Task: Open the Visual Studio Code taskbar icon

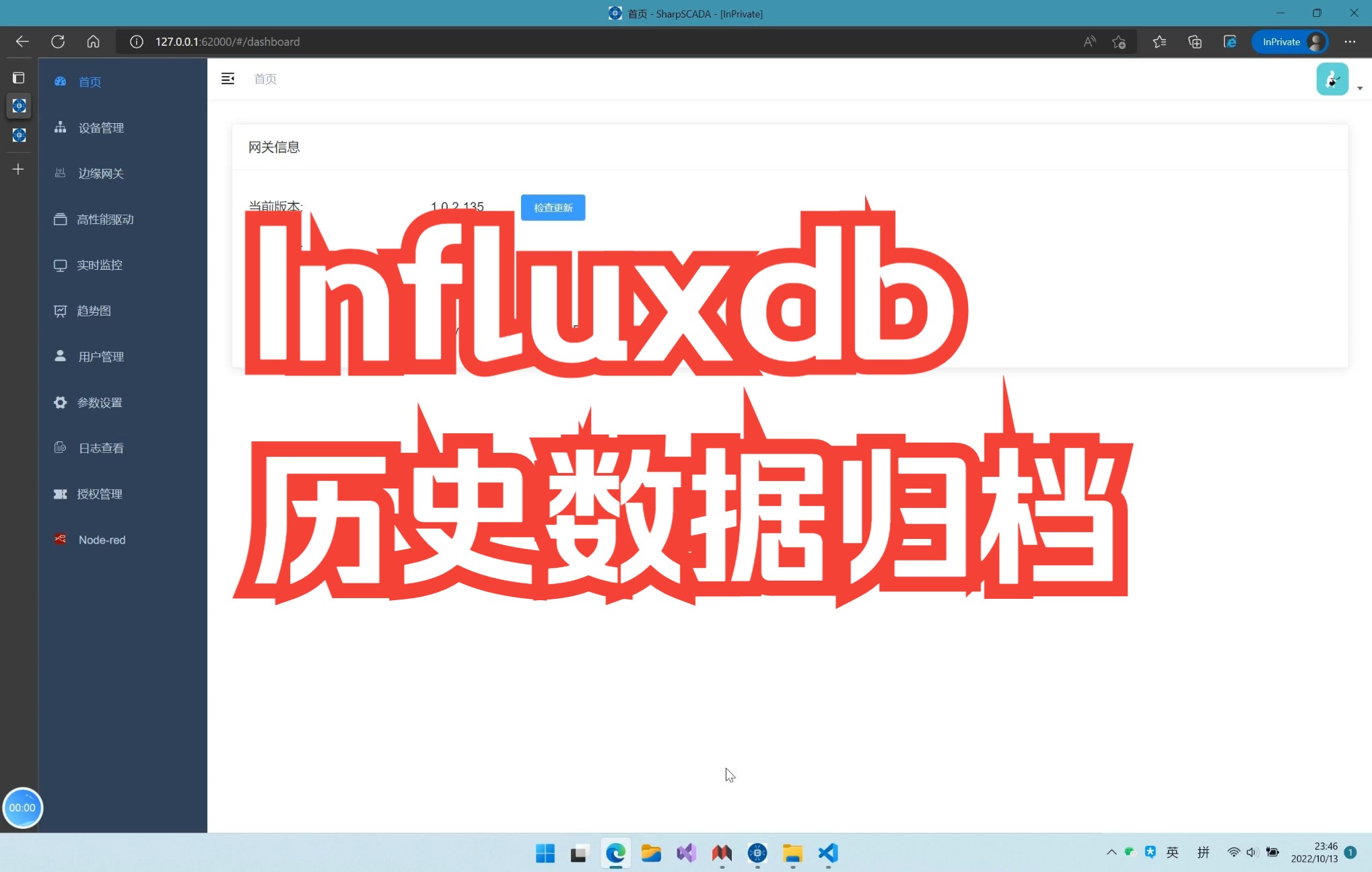Action: tap(827, 853)
